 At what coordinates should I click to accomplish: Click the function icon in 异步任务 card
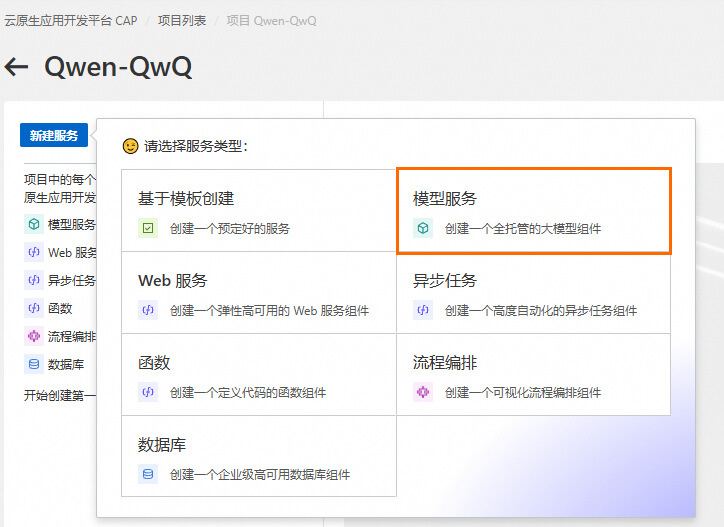coord(423,310)
